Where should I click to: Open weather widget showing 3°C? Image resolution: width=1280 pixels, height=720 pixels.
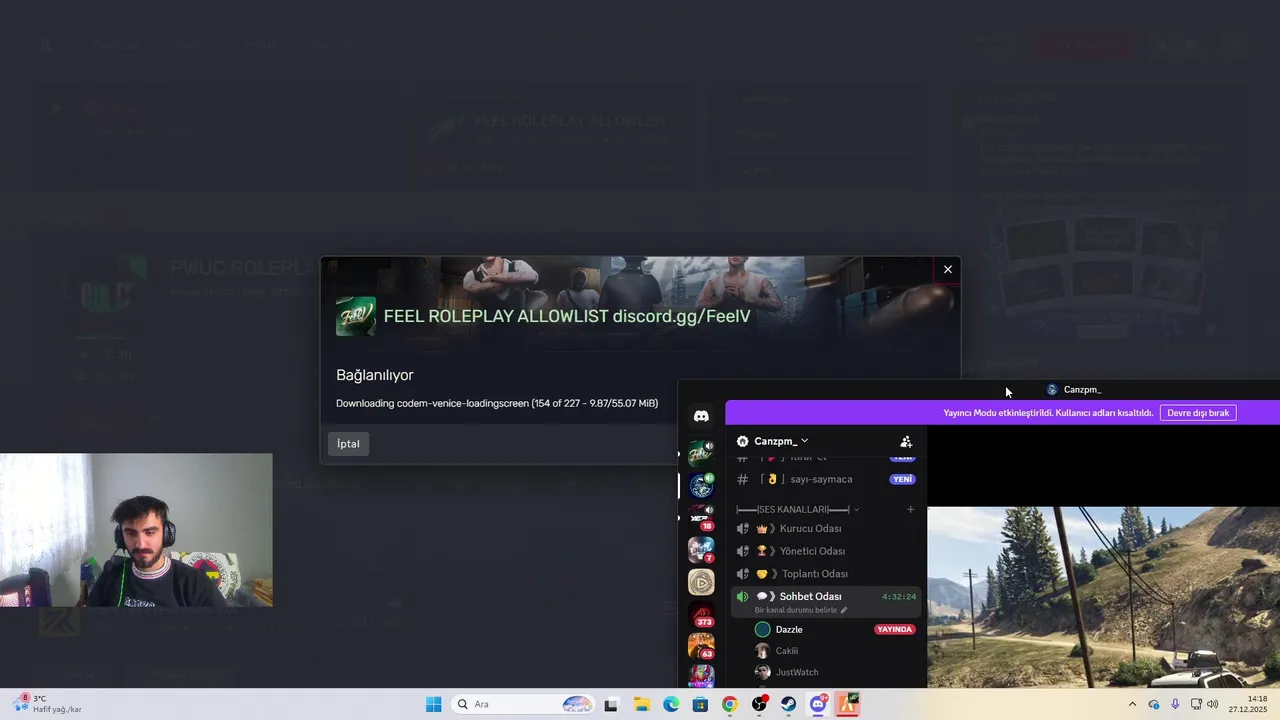(46, 704)
